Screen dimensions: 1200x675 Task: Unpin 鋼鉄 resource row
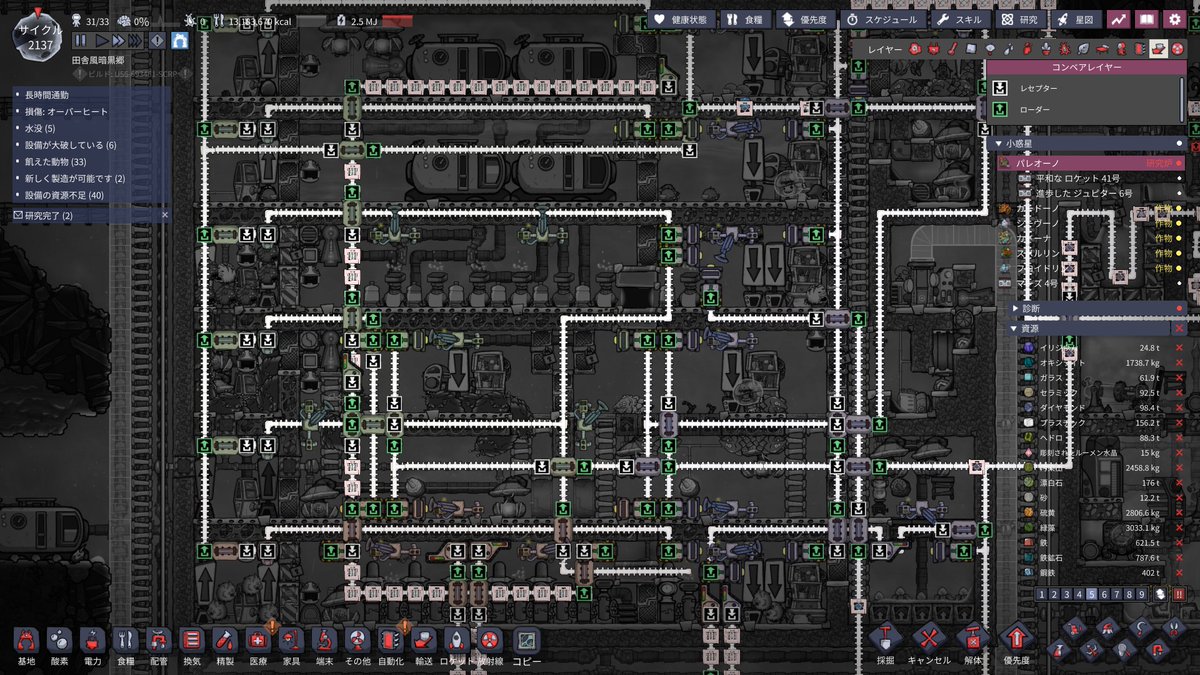click(x=1179, y=572)
